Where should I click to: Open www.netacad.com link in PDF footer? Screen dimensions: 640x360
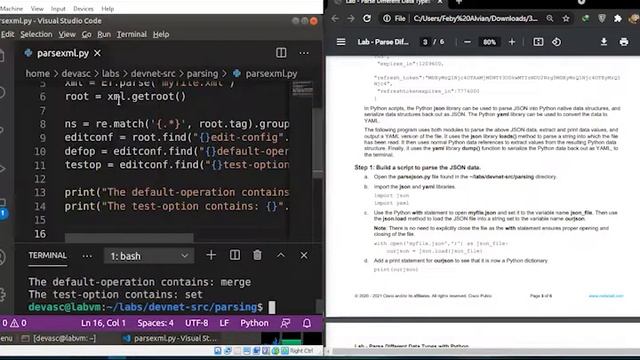606,296
